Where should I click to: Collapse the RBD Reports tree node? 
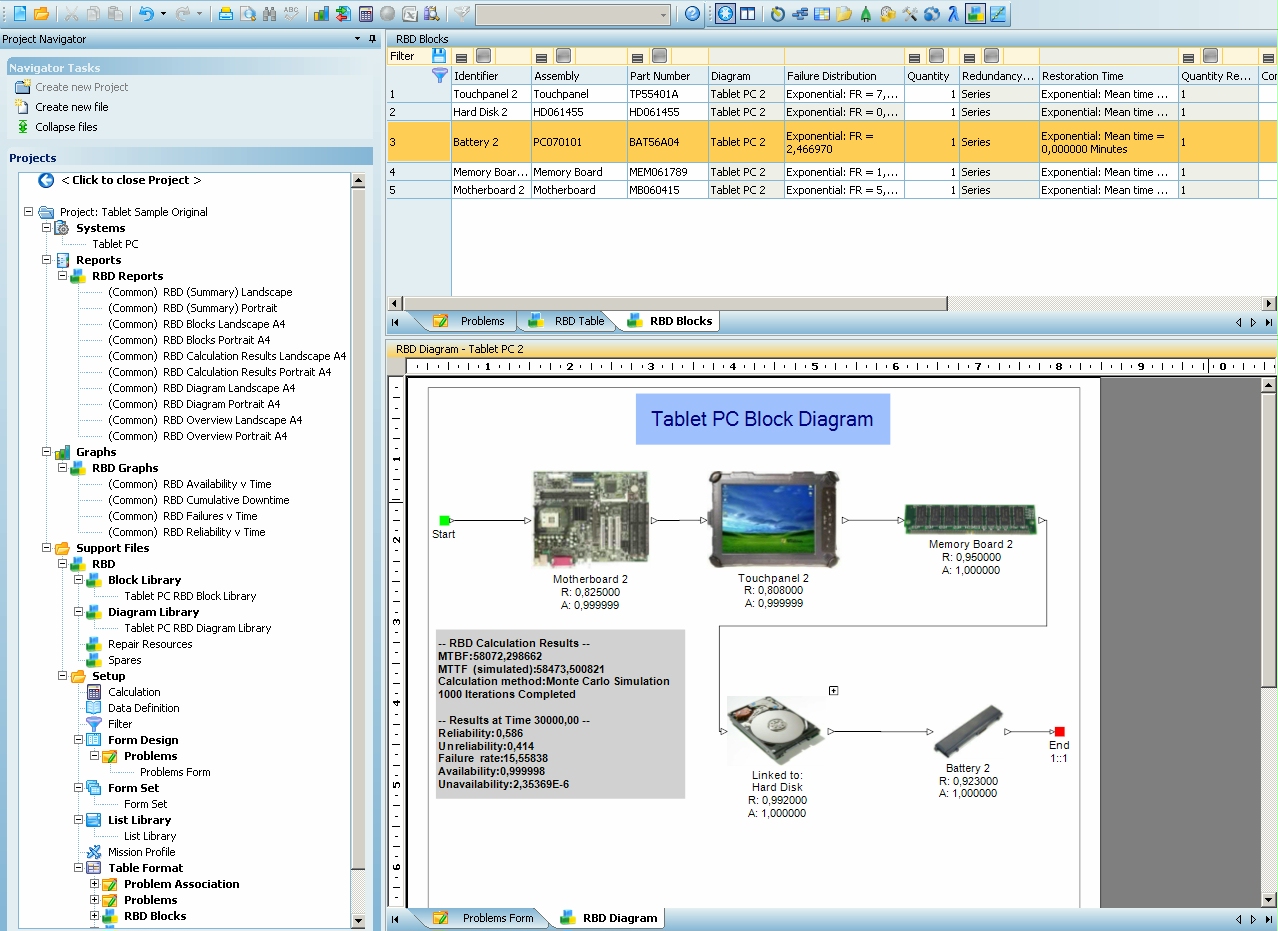click(x=62, y=276)
